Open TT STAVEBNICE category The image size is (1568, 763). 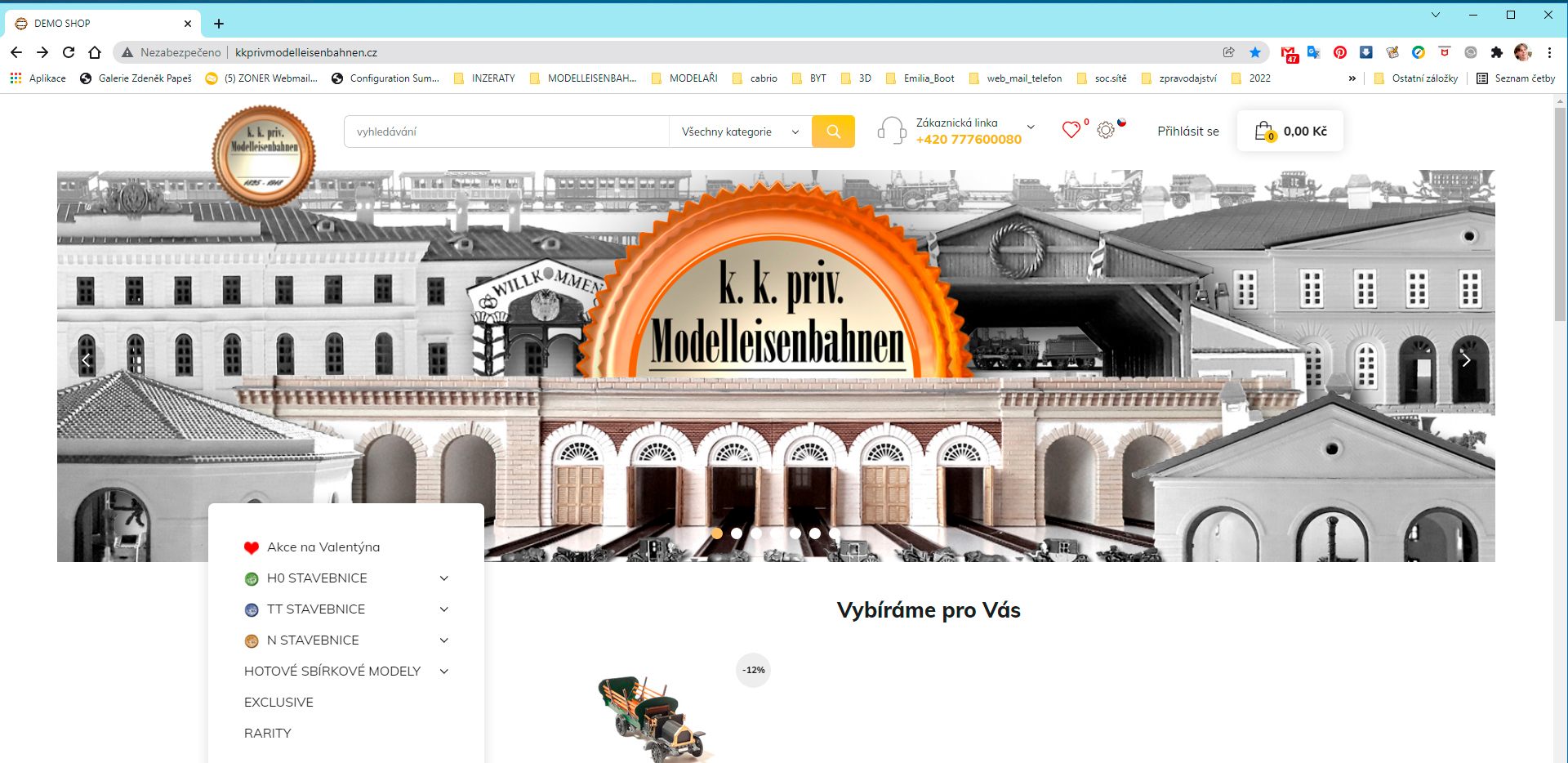316,609
